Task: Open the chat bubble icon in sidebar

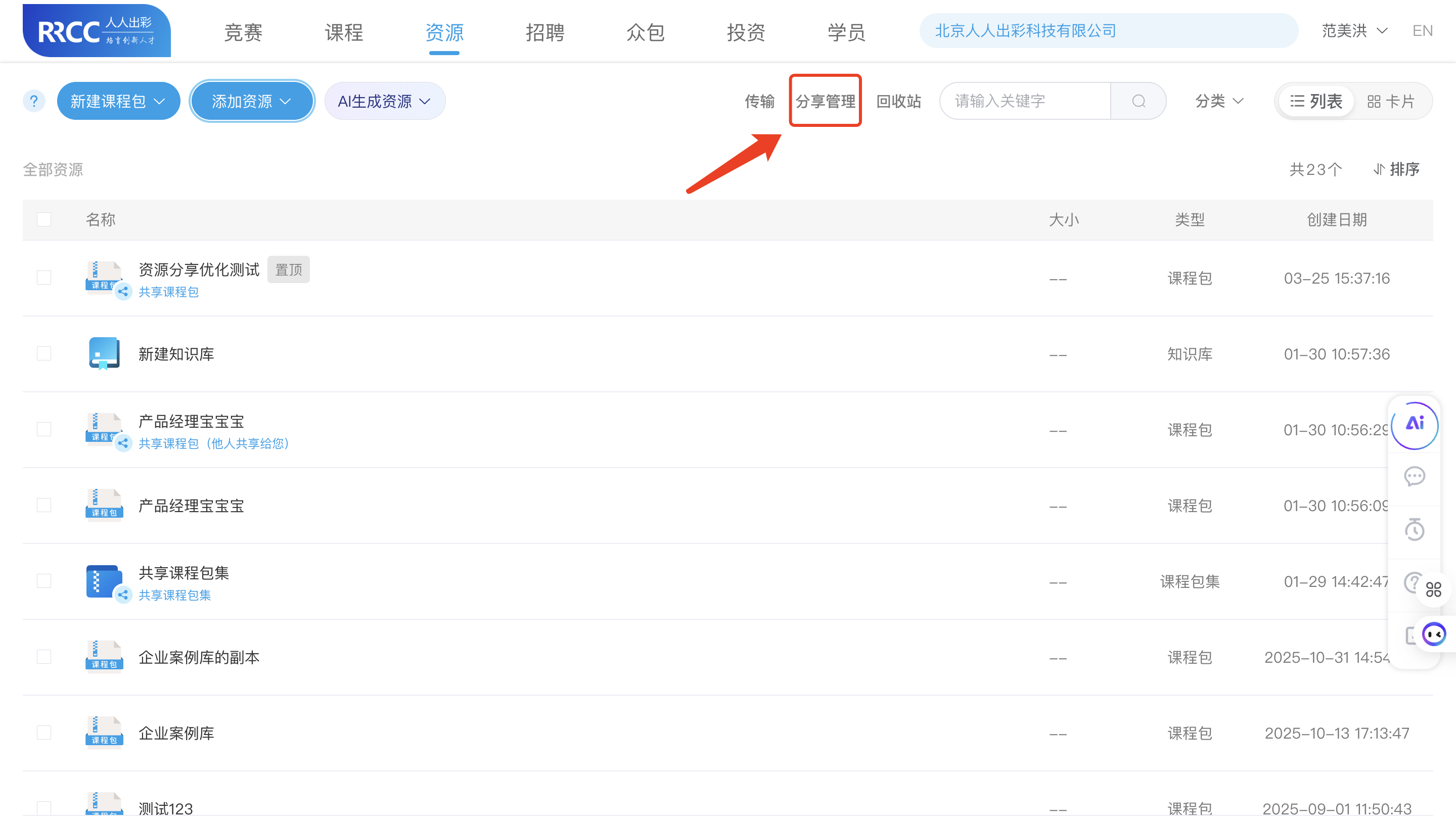Action: 1414,476
